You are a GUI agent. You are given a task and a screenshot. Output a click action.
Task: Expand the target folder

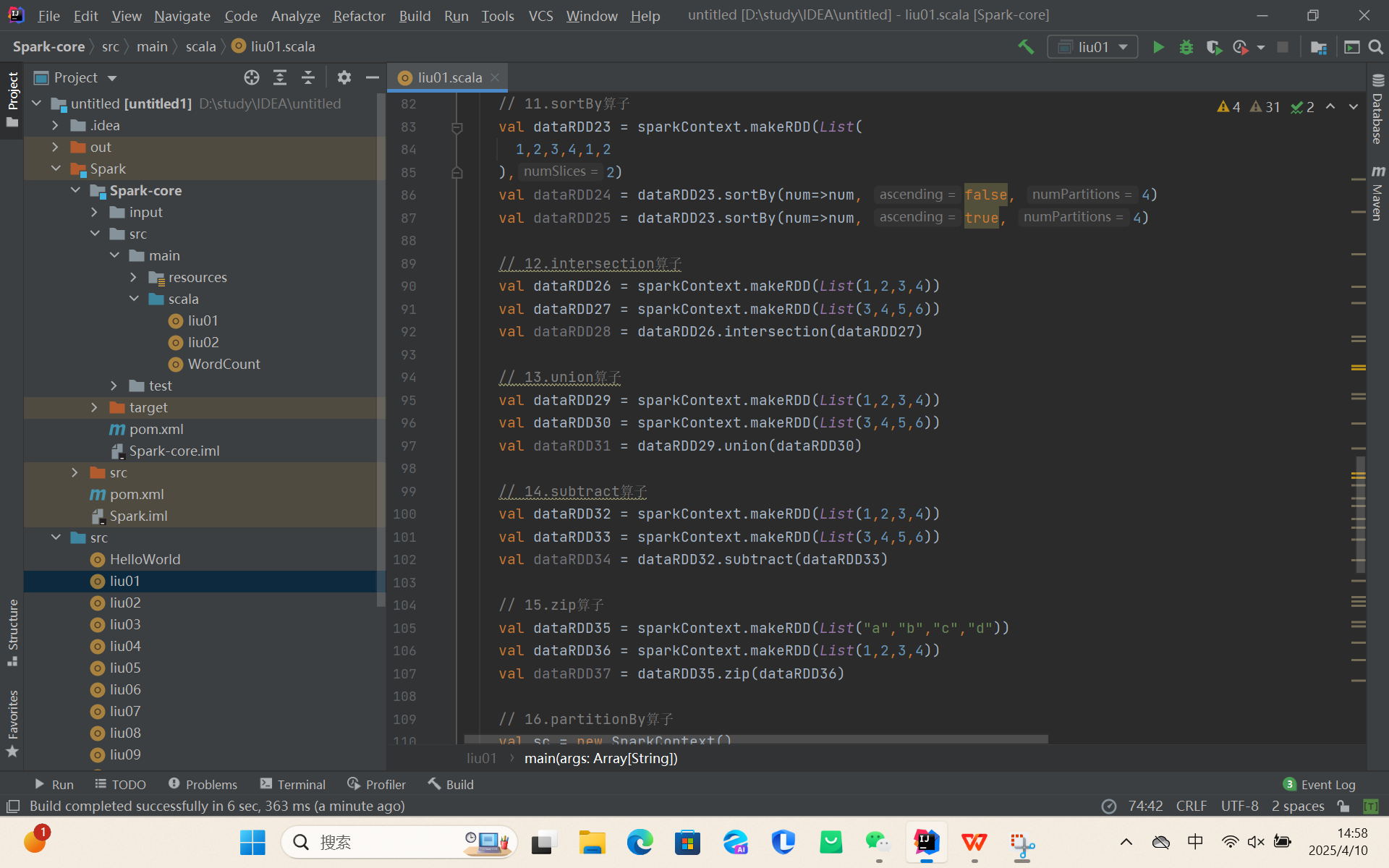[x=95, y=407]
